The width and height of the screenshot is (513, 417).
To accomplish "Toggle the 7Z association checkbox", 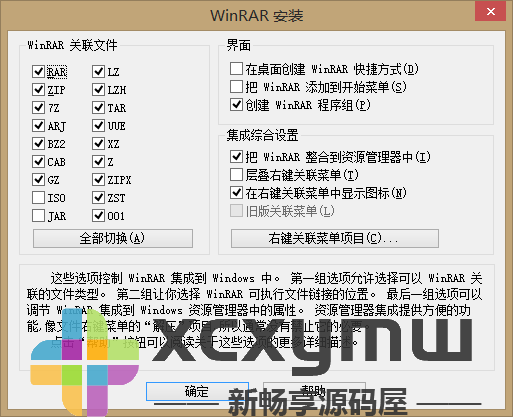I will [38, 107].
